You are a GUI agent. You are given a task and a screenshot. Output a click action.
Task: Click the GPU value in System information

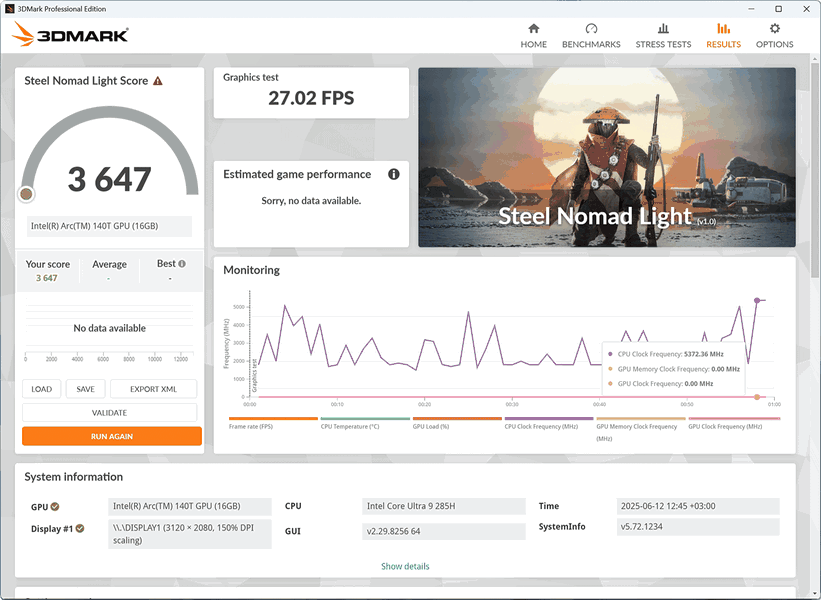pos(190,506)
